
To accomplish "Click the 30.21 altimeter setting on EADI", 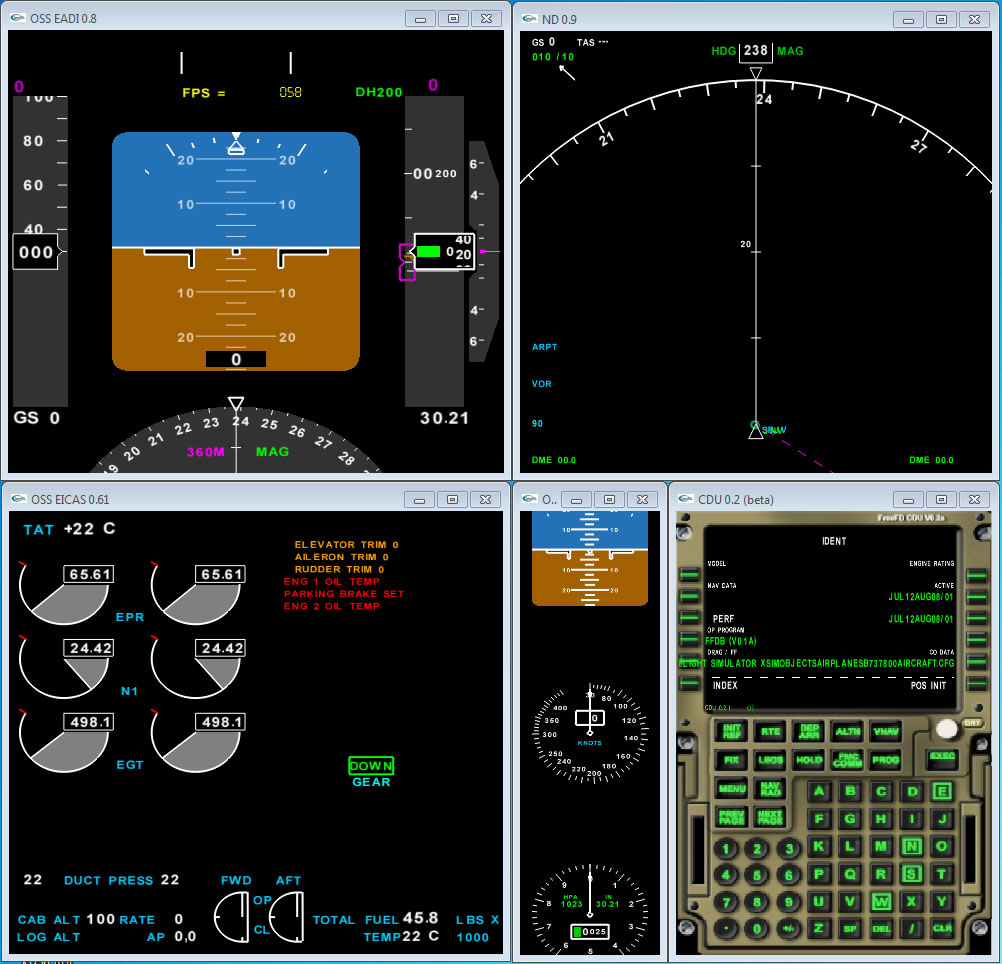I will point(444,418).
